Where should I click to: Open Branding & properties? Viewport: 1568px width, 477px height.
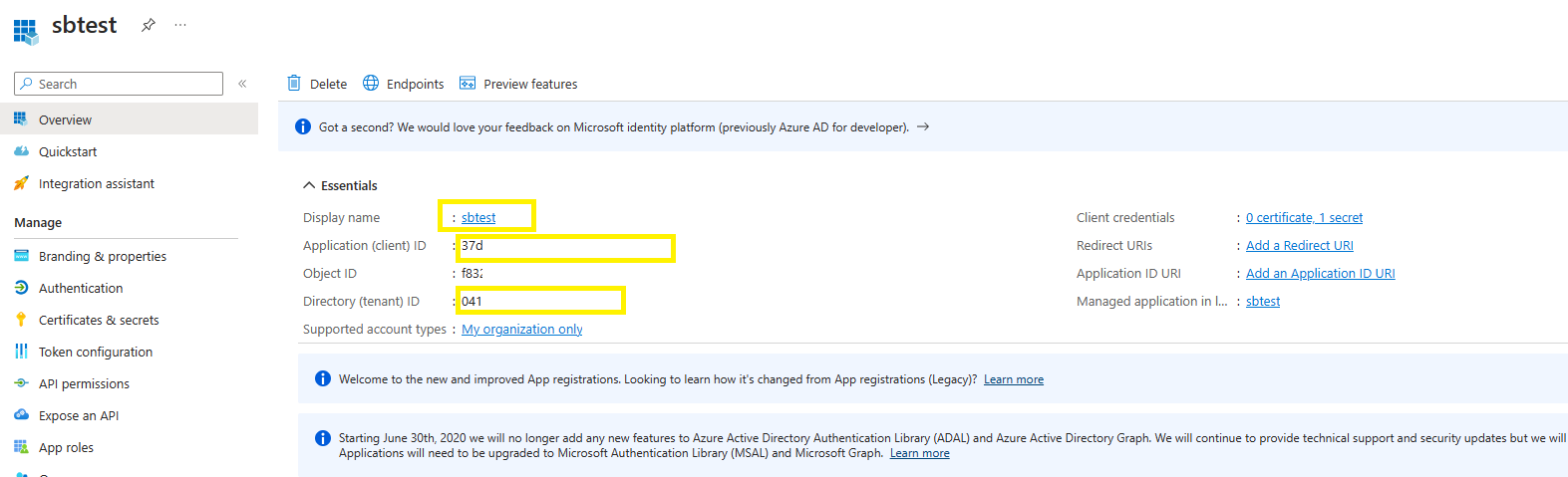pyautogui.click(x=103, y=256)
